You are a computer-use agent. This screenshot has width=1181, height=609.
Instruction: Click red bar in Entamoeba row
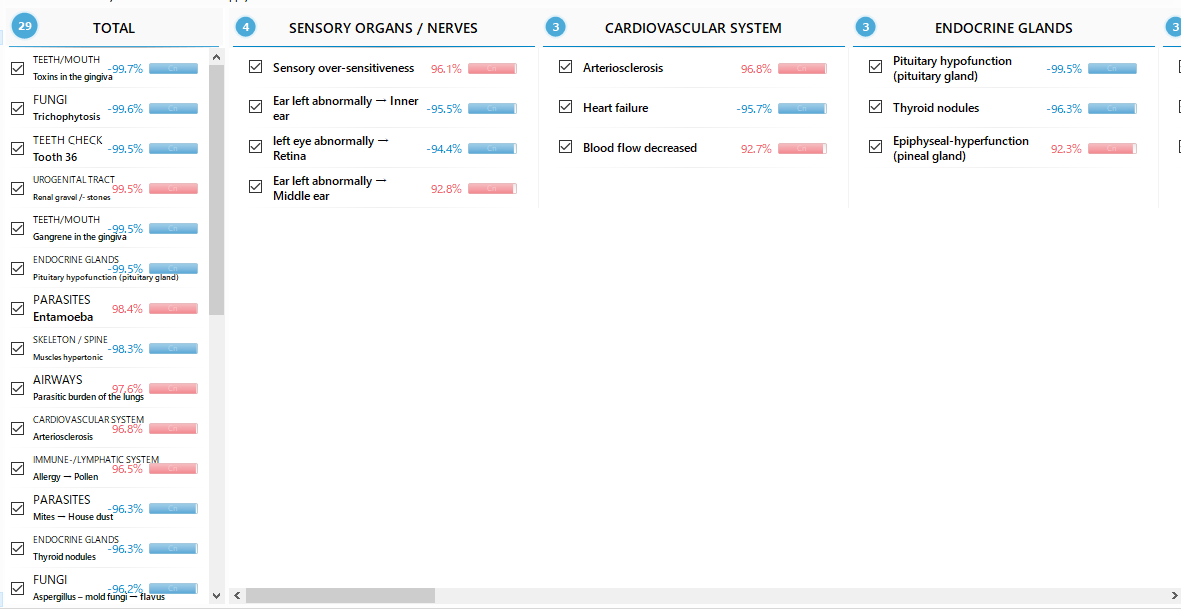point(173,309)
